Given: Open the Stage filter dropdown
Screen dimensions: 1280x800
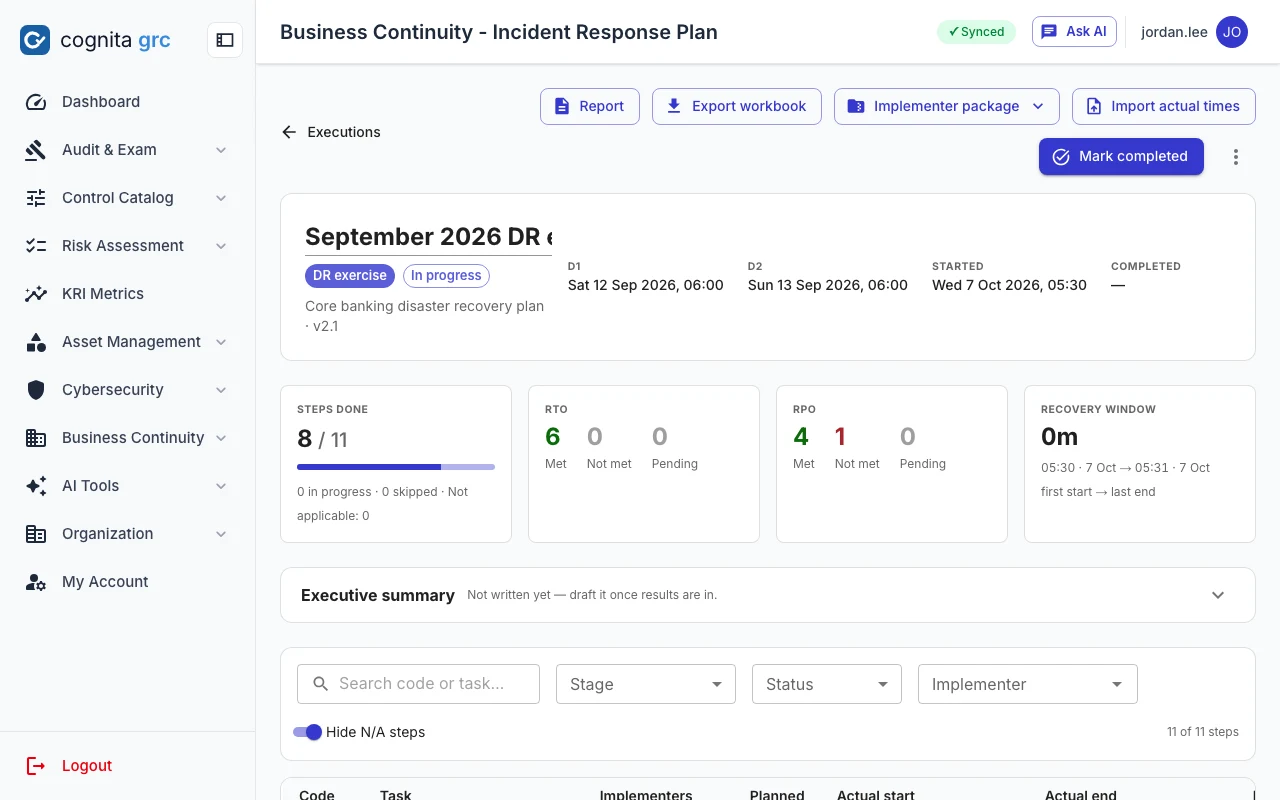Looking at the screenshot, I should pos(646,684).
